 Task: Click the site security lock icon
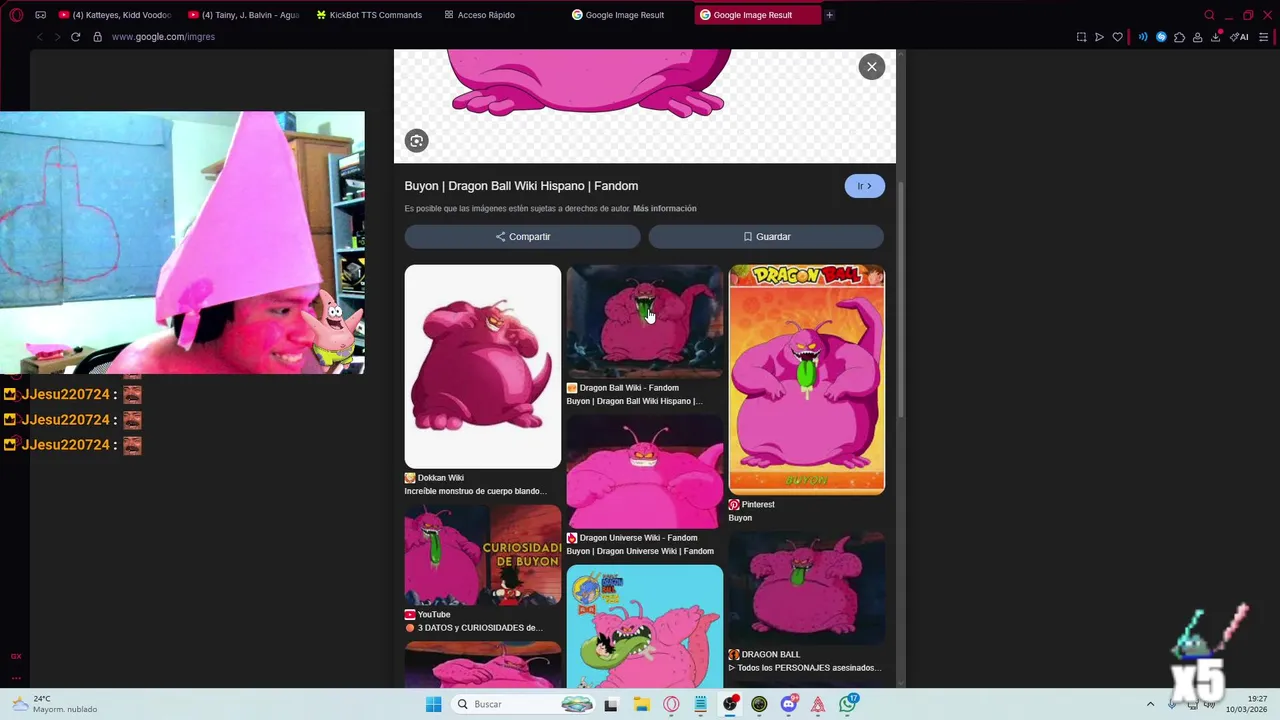[97, 37]
